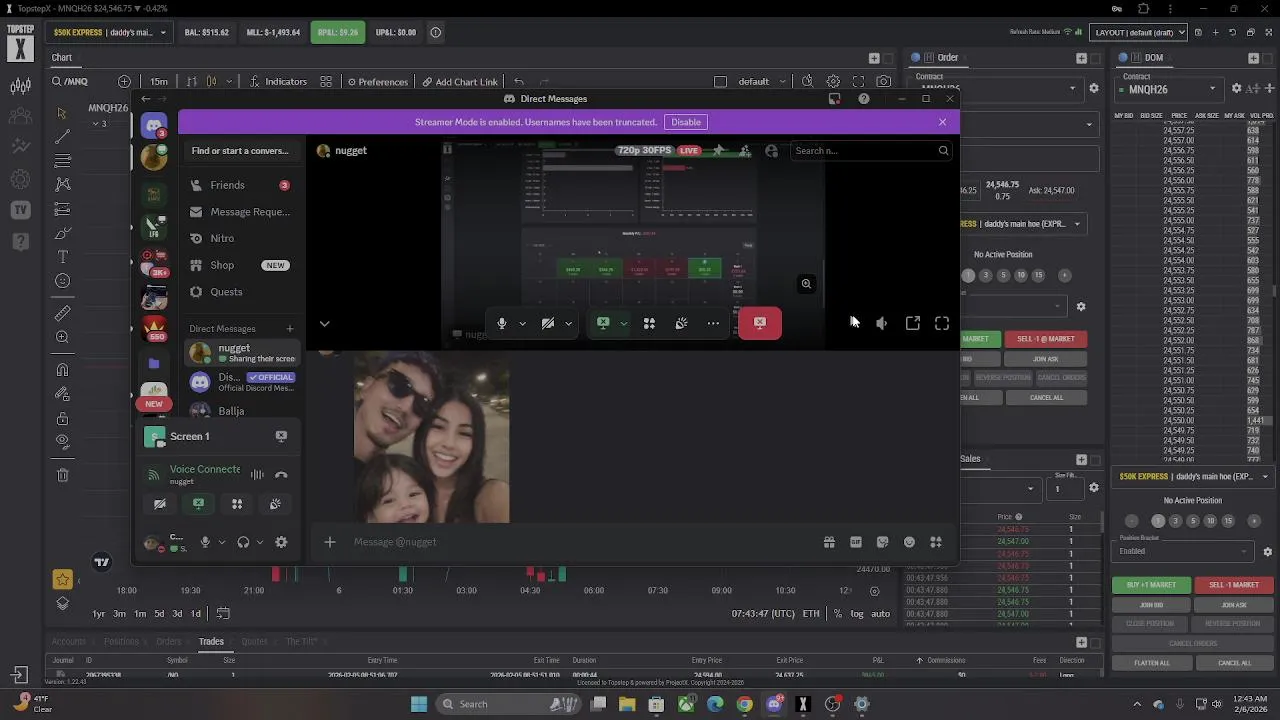The image size is (1280, 720).
Task: Select nugget direct message conversation
Action: 241,353
